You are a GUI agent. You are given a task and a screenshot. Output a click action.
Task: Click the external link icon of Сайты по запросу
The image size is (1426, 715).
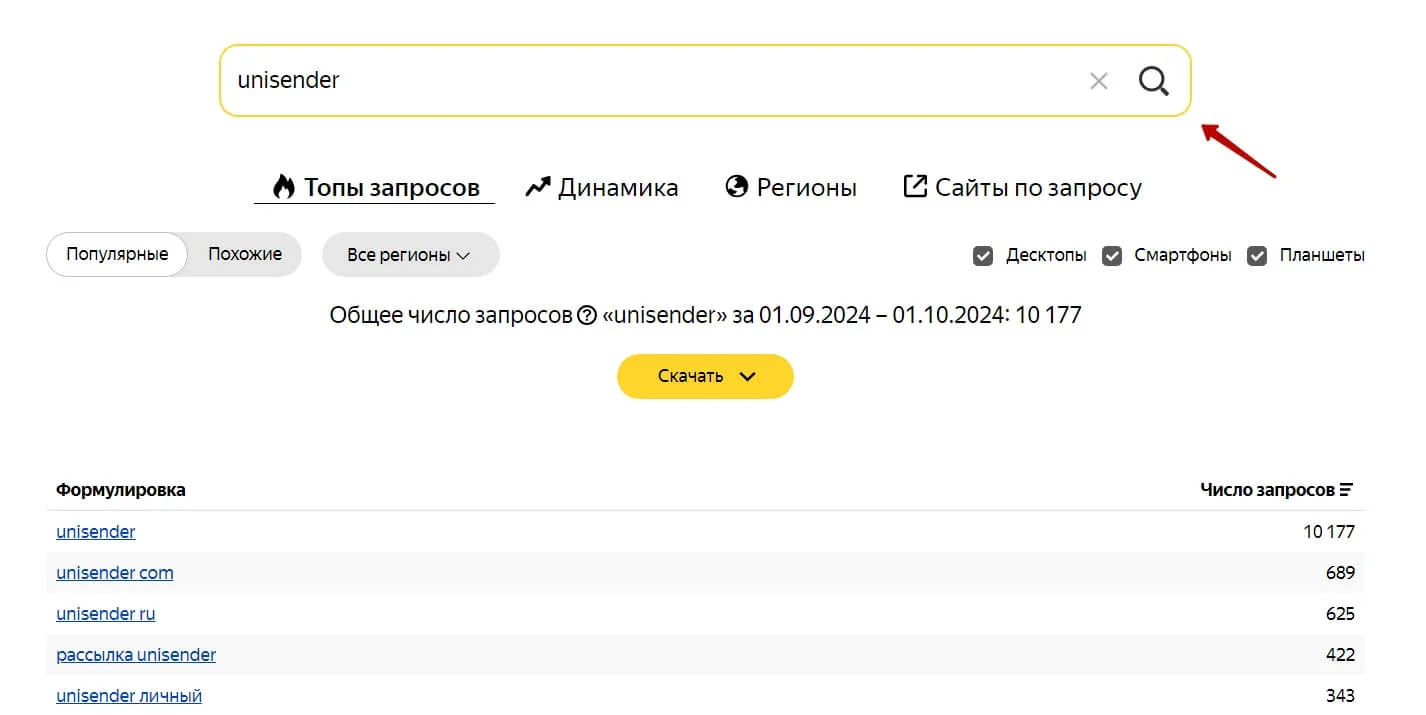coord(915,187)
